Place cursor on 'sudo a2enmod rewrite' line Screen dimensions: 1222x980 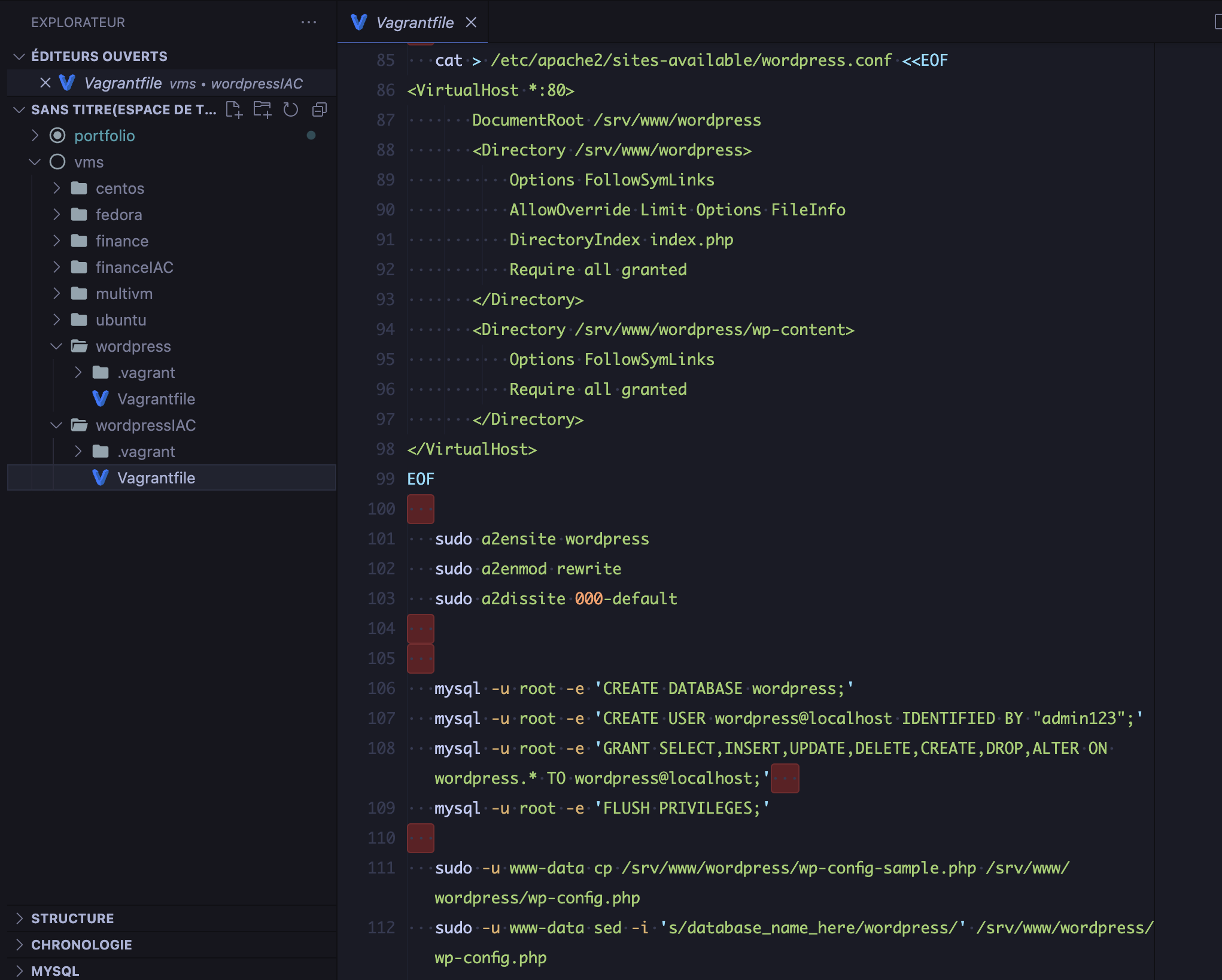(528, 568)
